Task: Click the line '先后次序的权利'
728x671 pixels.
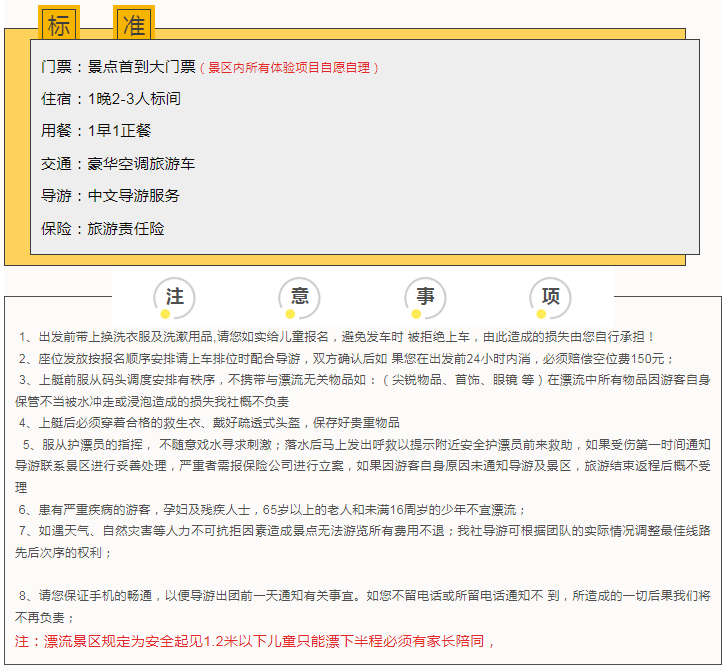Action: point(64,553)
